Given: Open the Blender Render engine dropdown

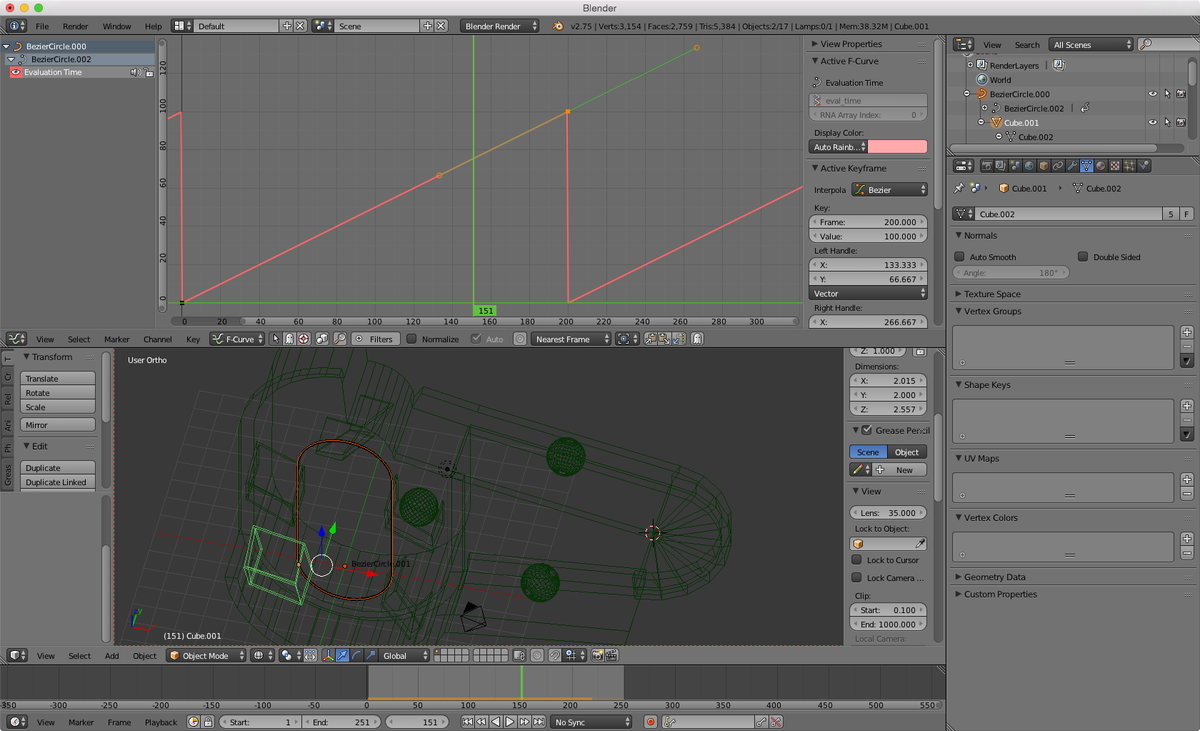Looking at the screenshot, I should 500,25.
